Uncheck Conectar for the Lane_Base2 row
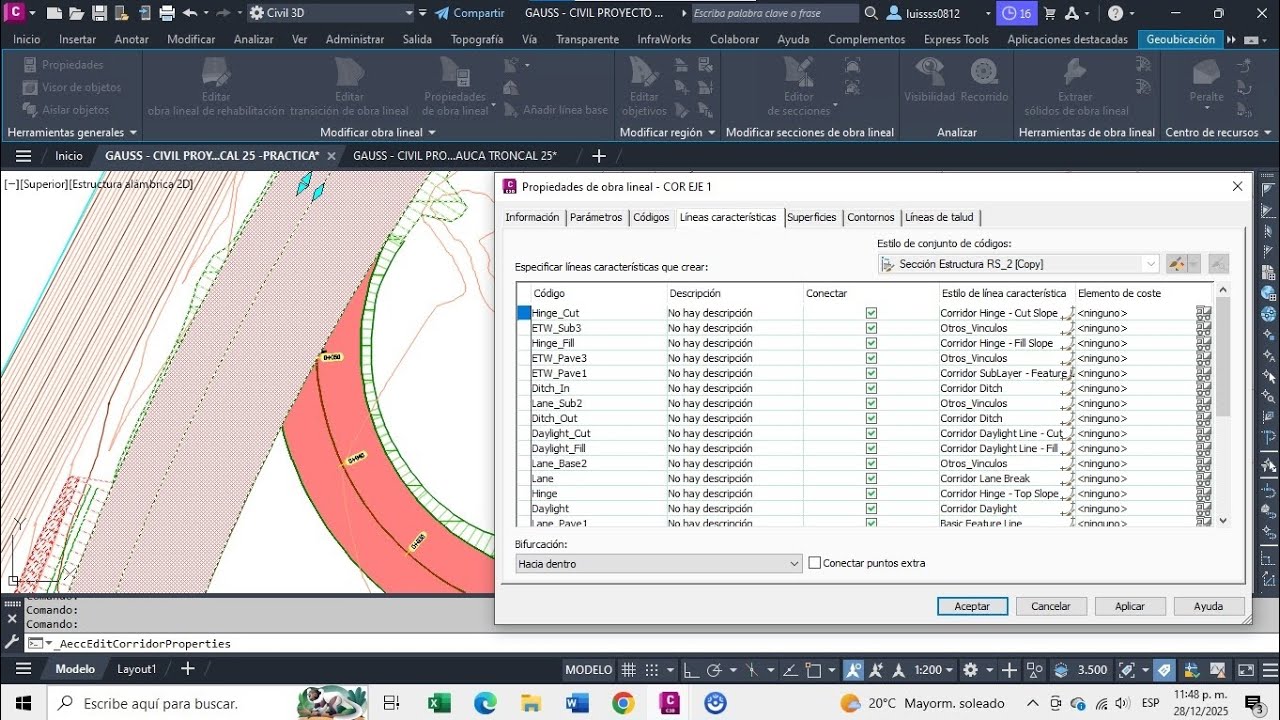 tap(871, 463)
